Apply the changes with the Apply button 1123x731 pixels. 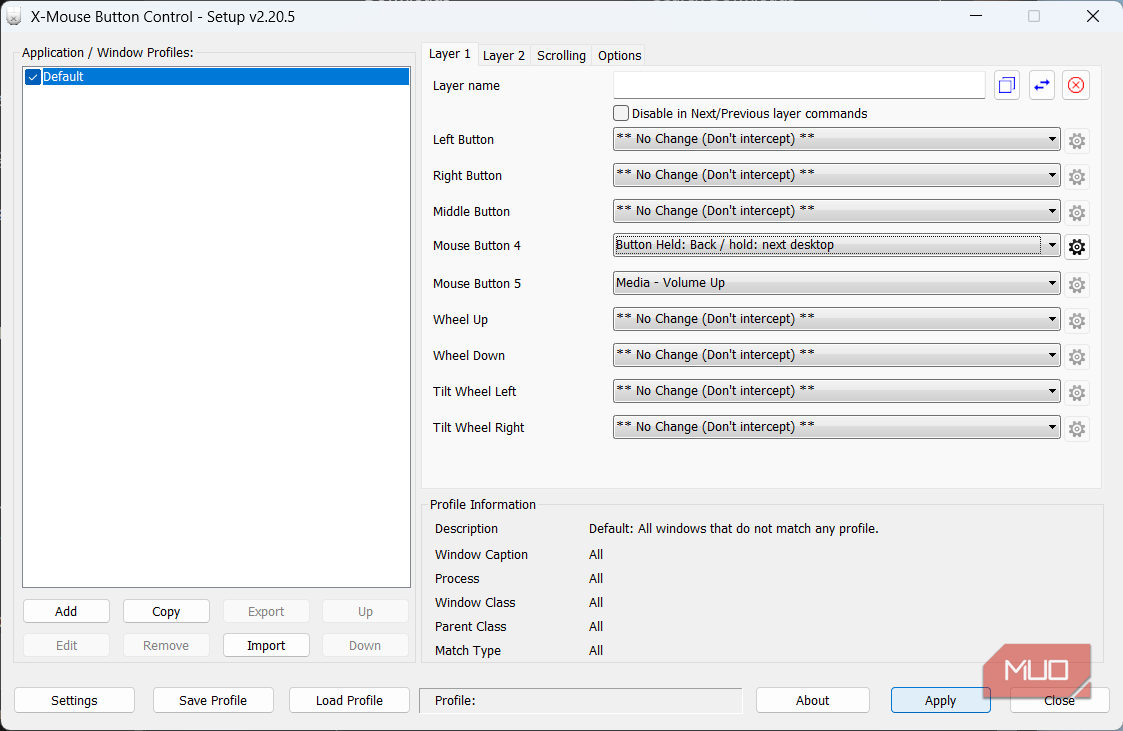[940, 700]
